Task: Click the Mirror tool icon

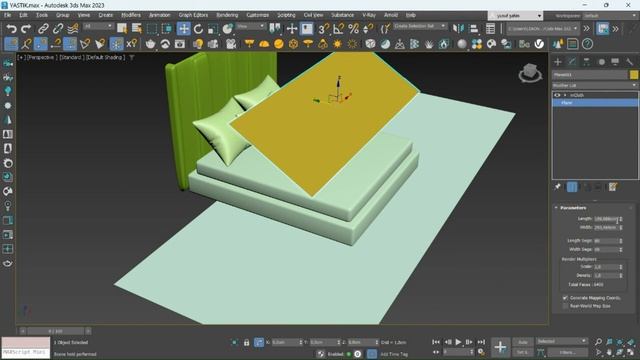Action: pyautogui.click(x=458, y=29)
